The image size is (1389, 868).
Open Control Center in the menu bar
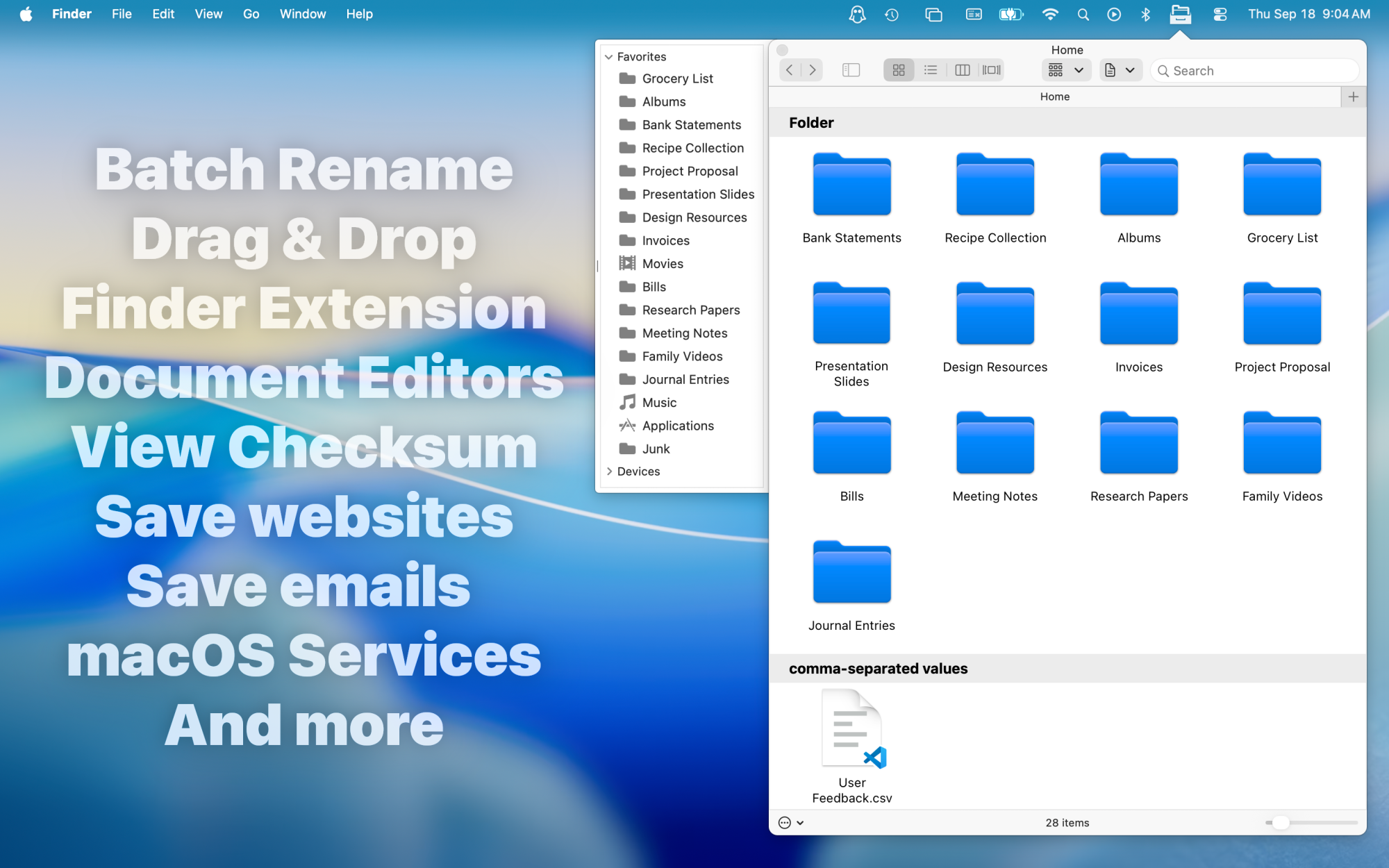[x=1220, y=14]
